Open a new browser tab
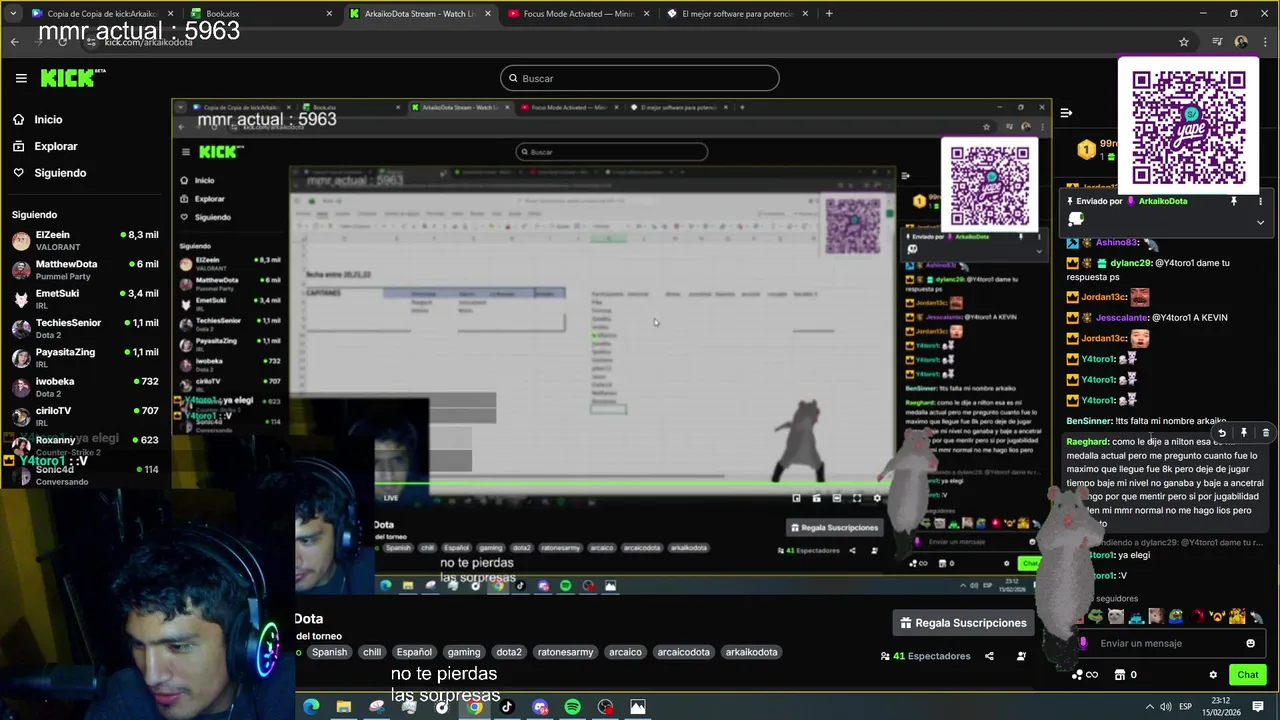The height and width of the screenshot is (720, 1280). pyautogui.click(x=829, y=14)
